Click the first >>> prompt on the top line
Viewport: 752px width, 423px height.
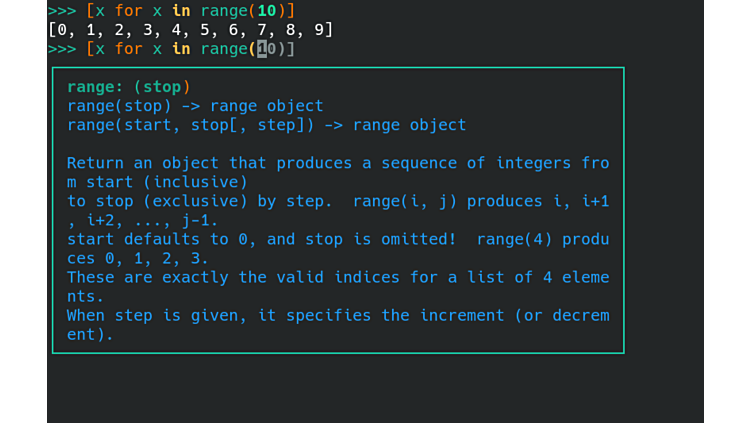[62, 11]
